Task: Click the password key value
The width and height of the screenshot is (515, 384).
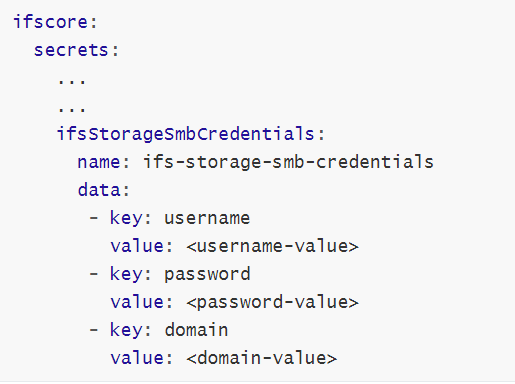Action: tap(207, 275)
